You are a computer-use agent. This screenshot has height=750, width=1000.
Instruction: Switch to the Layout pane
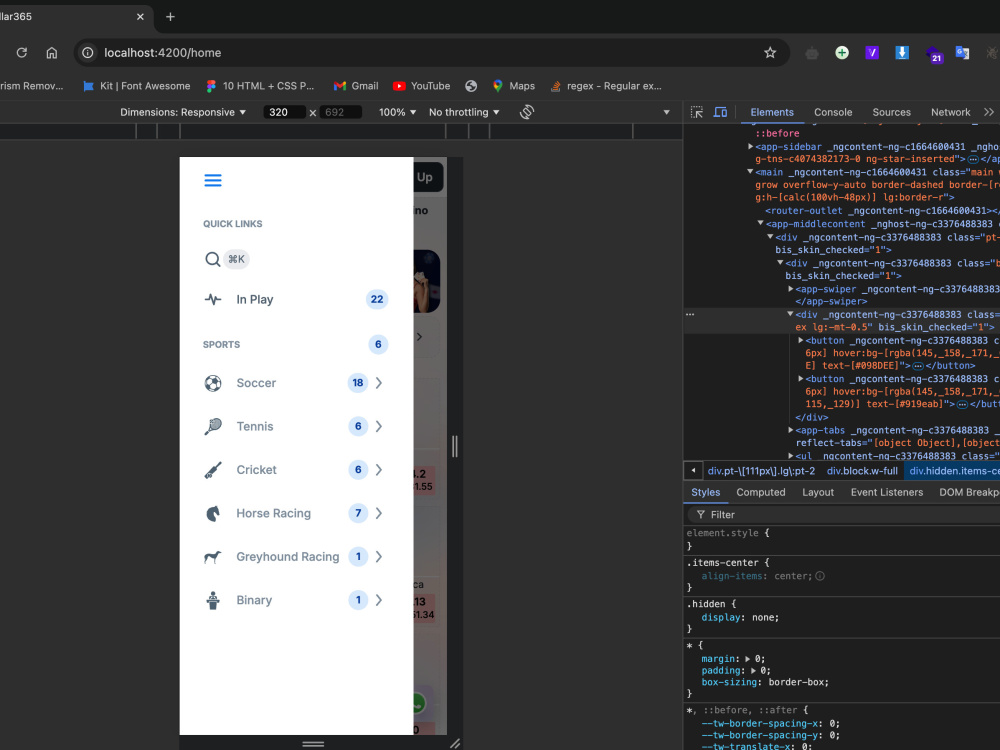pyautogui.click(x=818, y=492)
